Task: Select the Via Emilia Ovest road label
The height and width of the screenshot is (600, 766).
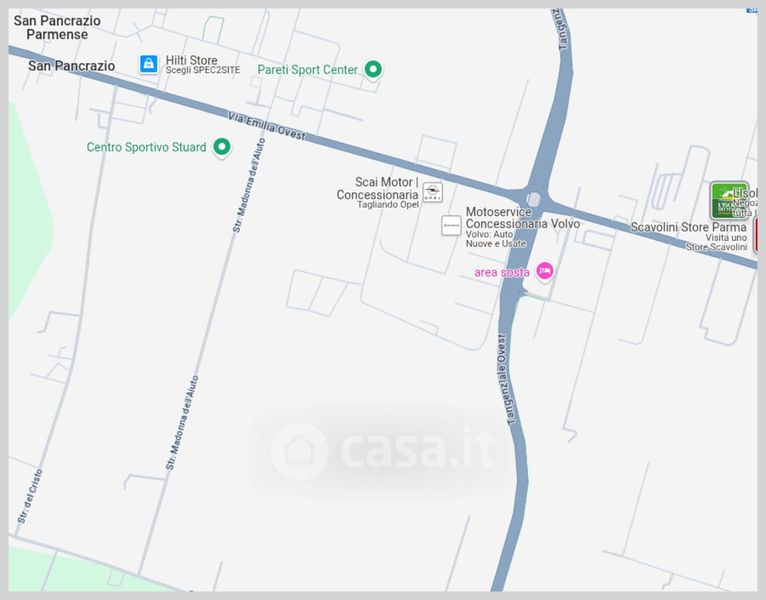Action: pos(267,126)
